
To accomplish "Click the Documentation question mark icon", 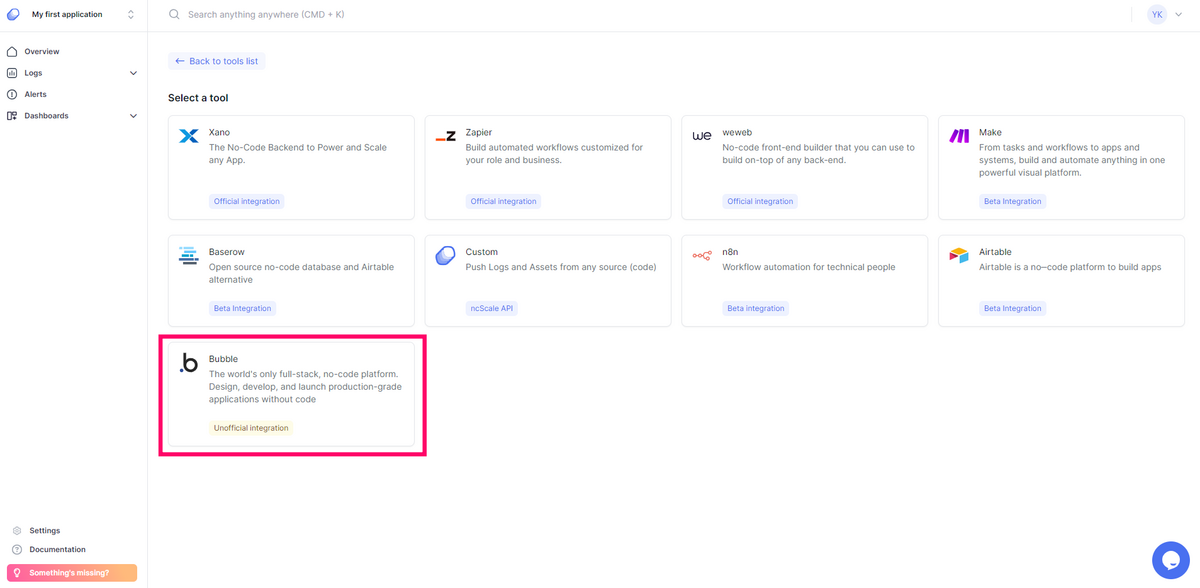I will (17, 550).
